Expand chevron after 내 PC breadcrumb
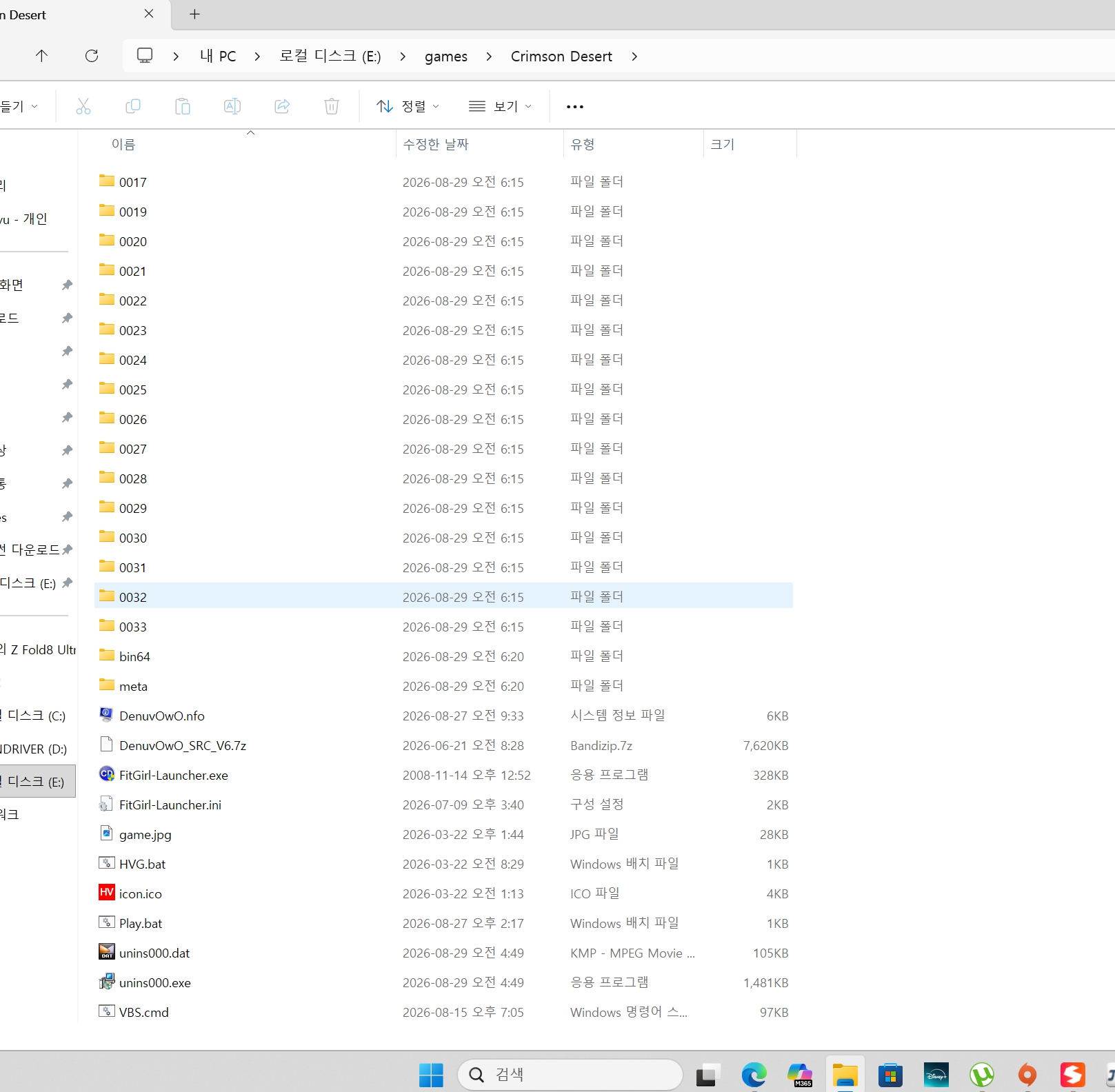Image resolution: width=1115 pixels, height=1092 pixels. click(x=257, y=57)
